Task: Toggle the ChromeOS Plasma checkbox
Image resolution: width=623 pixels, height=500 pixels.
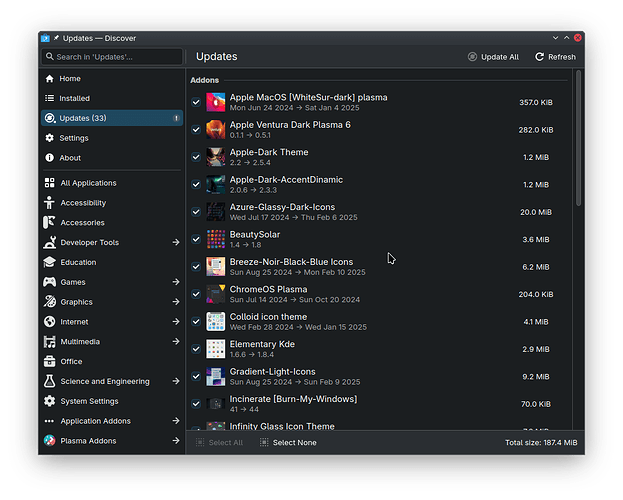Action: pyautogui.click(x=196, y=294)
